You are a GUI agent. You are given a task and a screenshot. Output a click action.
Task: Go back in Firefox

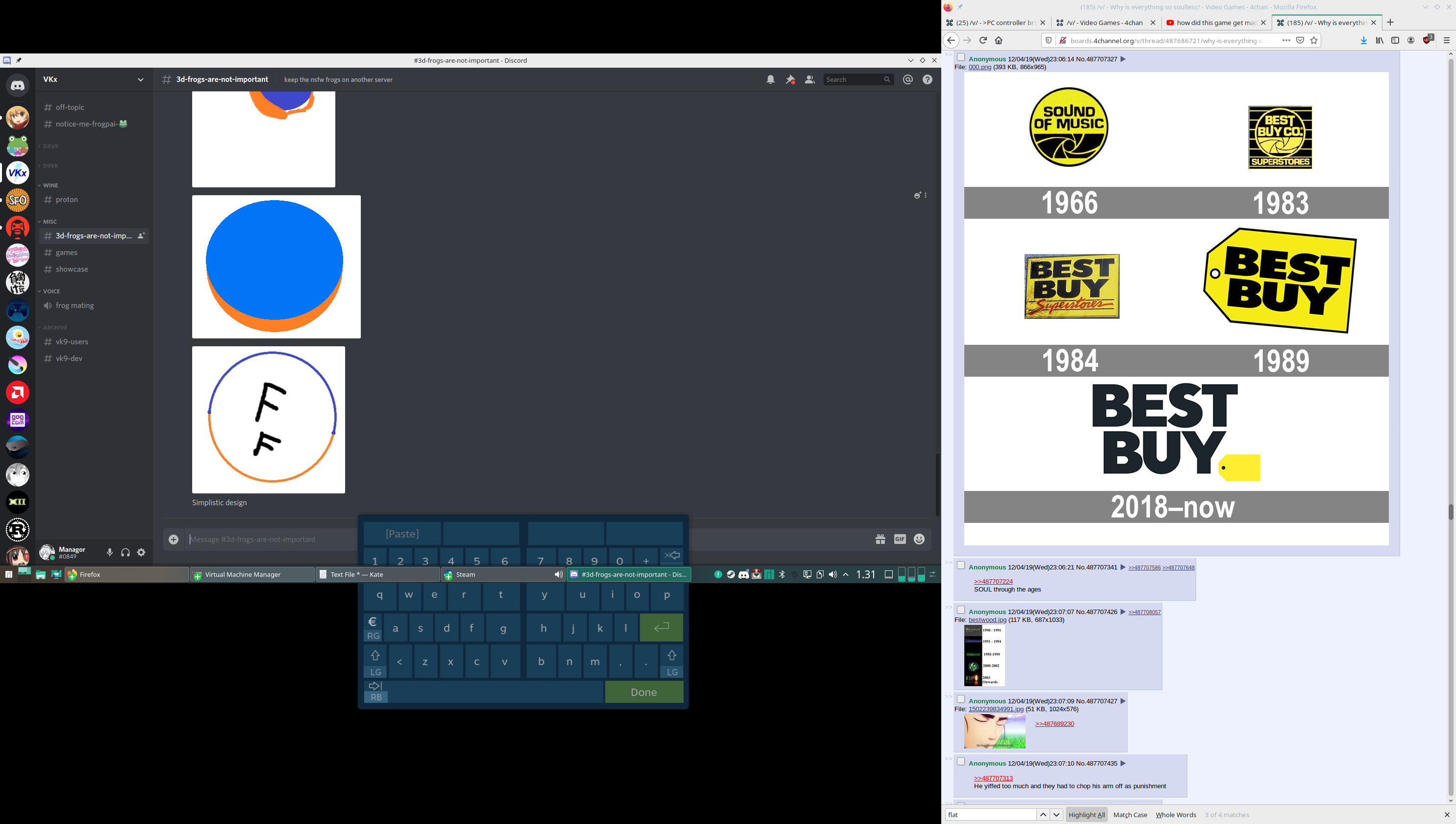pyautogui.click(x=951, y=40)
